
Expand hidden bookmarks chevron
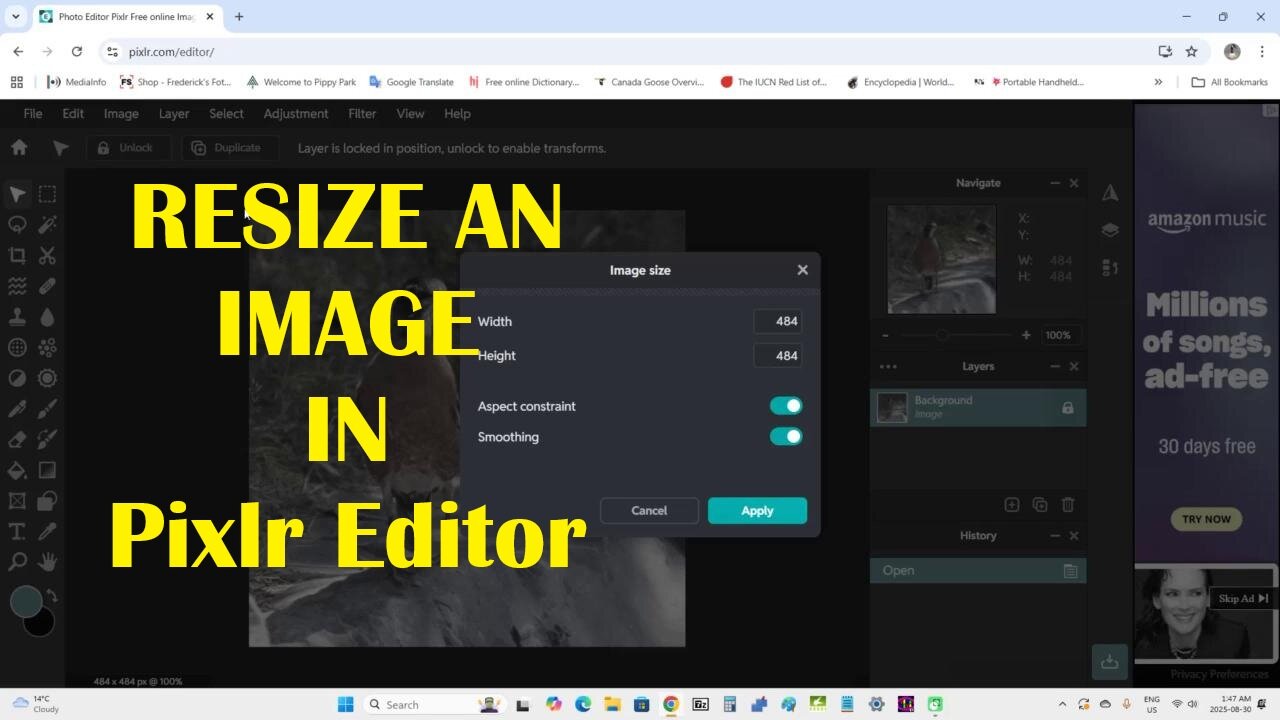1158,82
